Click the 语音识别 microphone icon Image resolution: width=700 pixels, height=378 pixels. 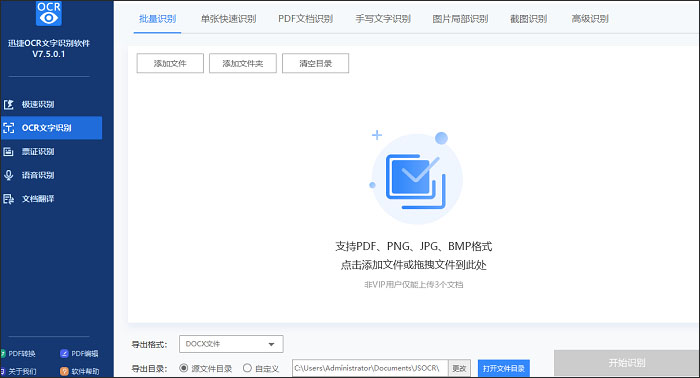tap(8, 175)
